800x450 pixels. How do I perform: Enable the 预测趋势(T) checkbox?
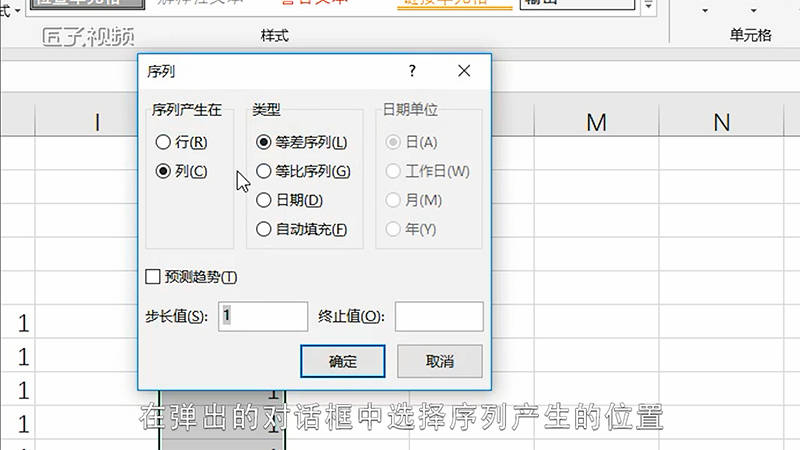(x=153, y=277)
